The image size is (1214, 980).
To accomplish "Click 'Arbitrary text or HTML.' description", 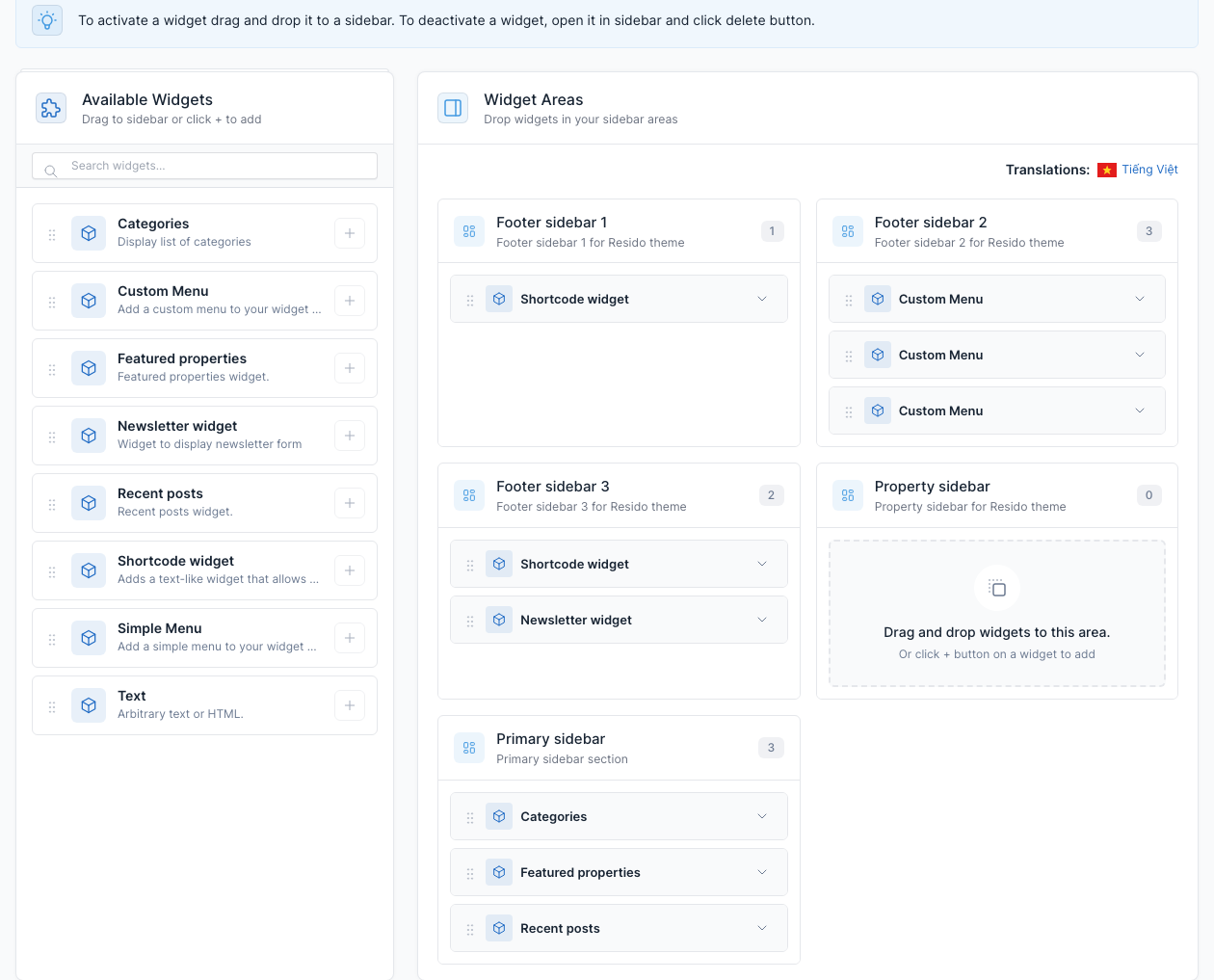I will coord(180,714).
